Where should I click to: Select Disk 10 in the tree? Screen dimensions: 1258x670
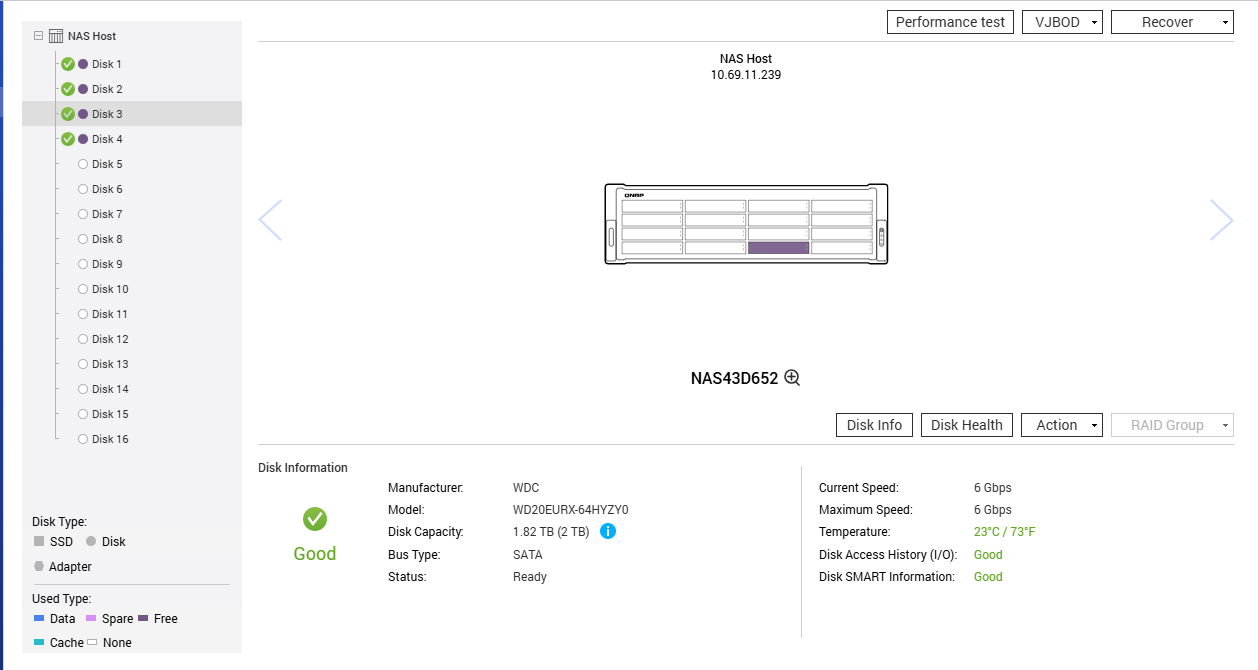[x=110, y=289]
